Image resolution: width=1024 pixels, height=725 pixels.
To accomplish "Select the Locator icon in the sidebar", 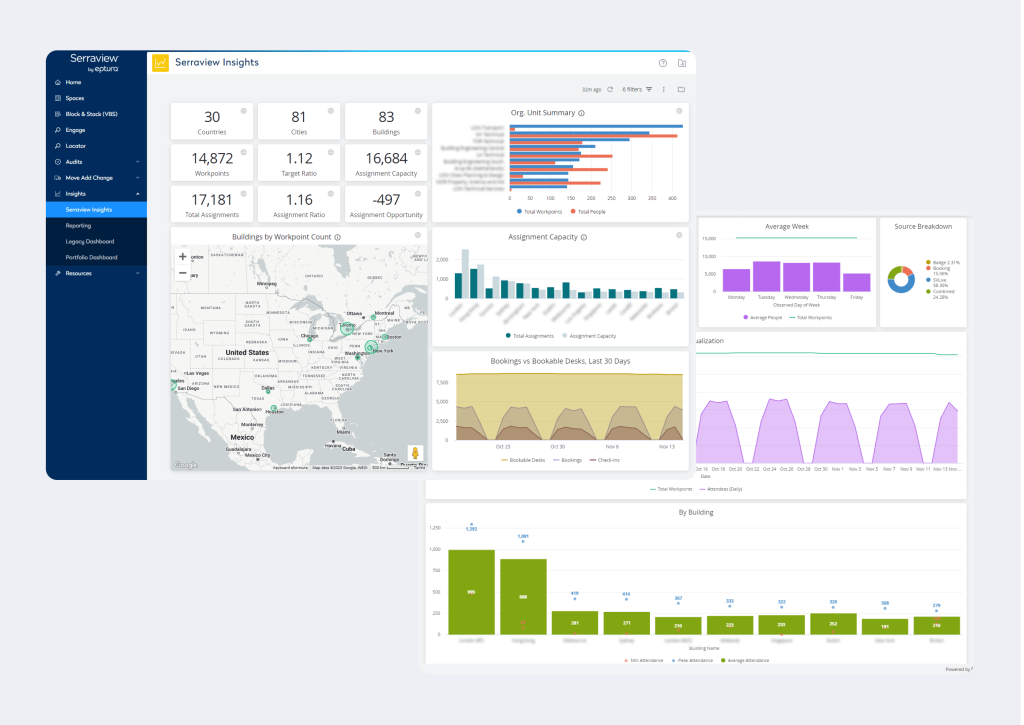I will click(x=58, y=146).
